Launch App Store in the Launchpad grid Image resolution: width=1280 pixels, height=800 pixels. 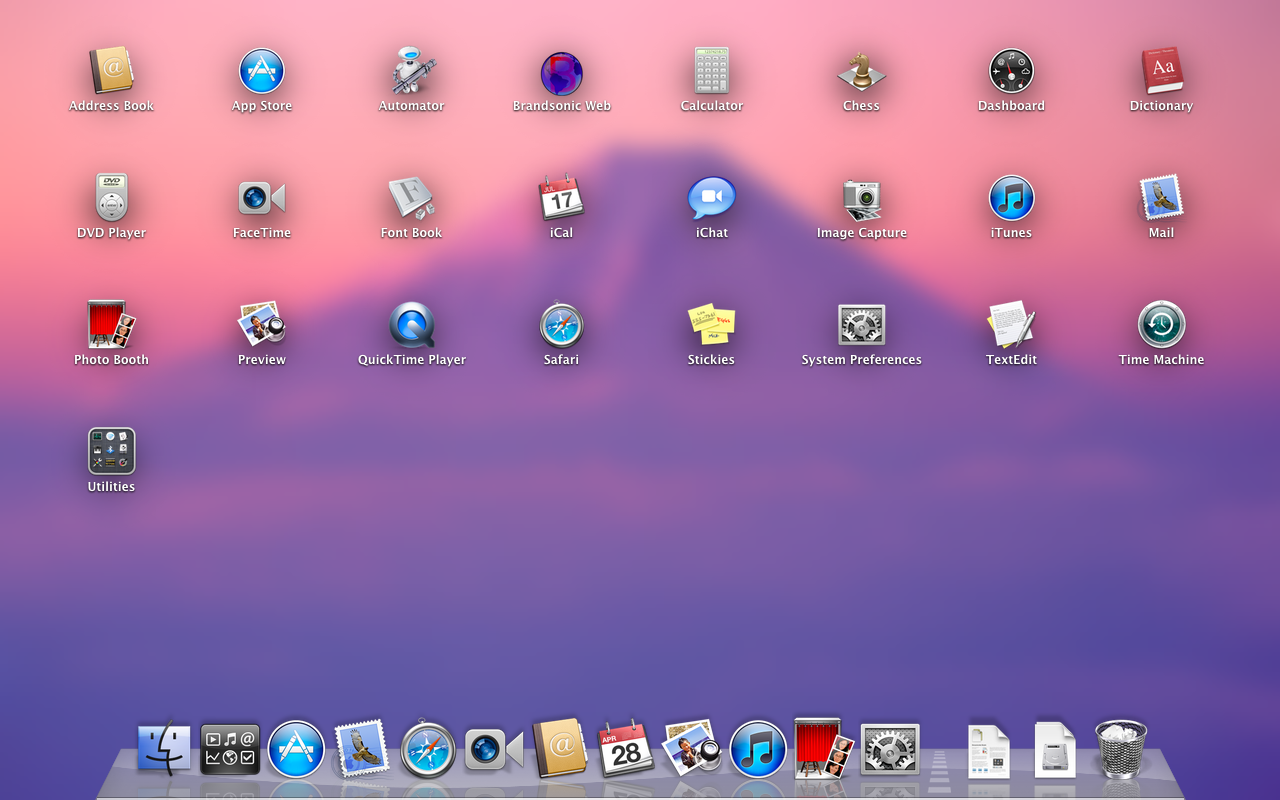pos(262,72)
